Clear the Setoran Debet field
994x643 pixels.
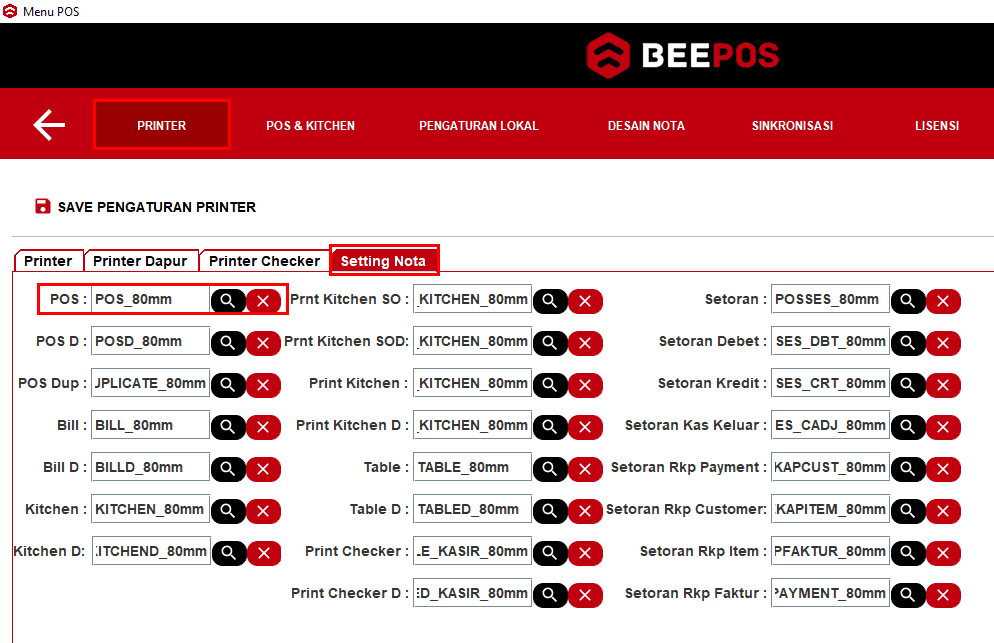pos(943,342)
